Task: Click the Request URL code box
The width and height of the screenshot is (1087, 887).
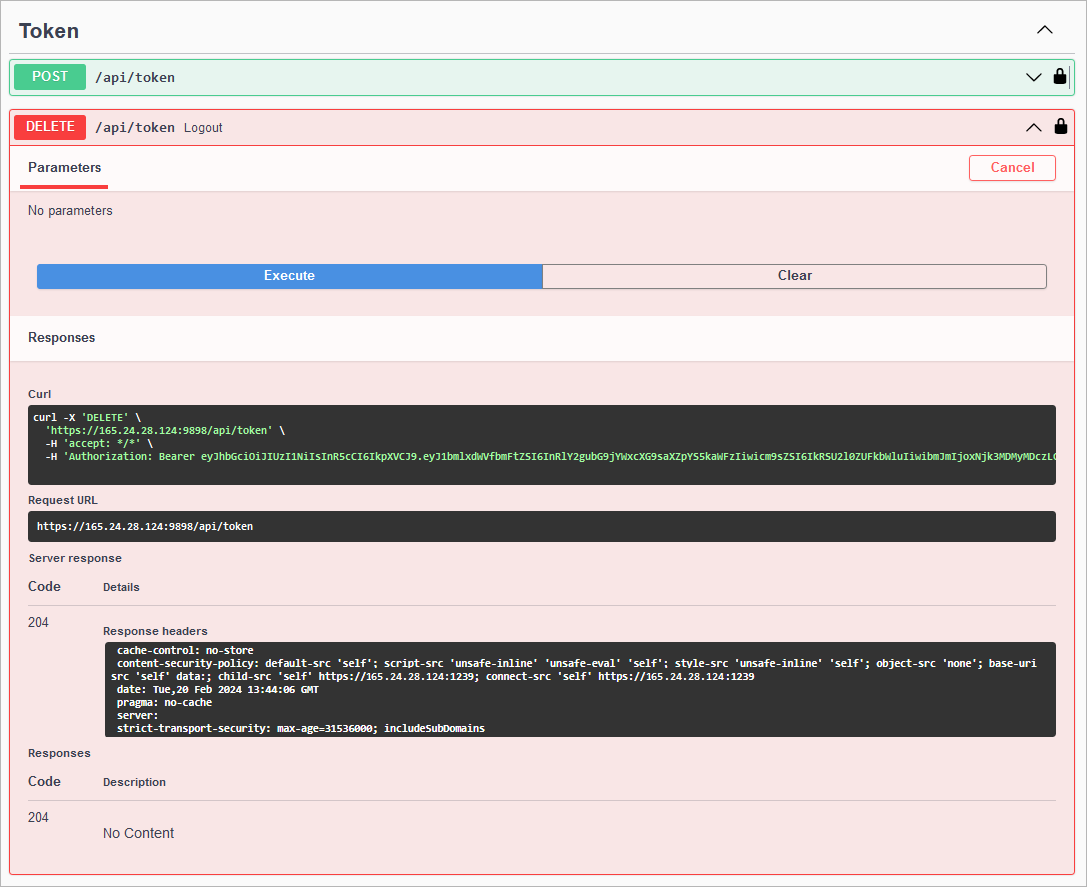Action: (x=541, y=526)
